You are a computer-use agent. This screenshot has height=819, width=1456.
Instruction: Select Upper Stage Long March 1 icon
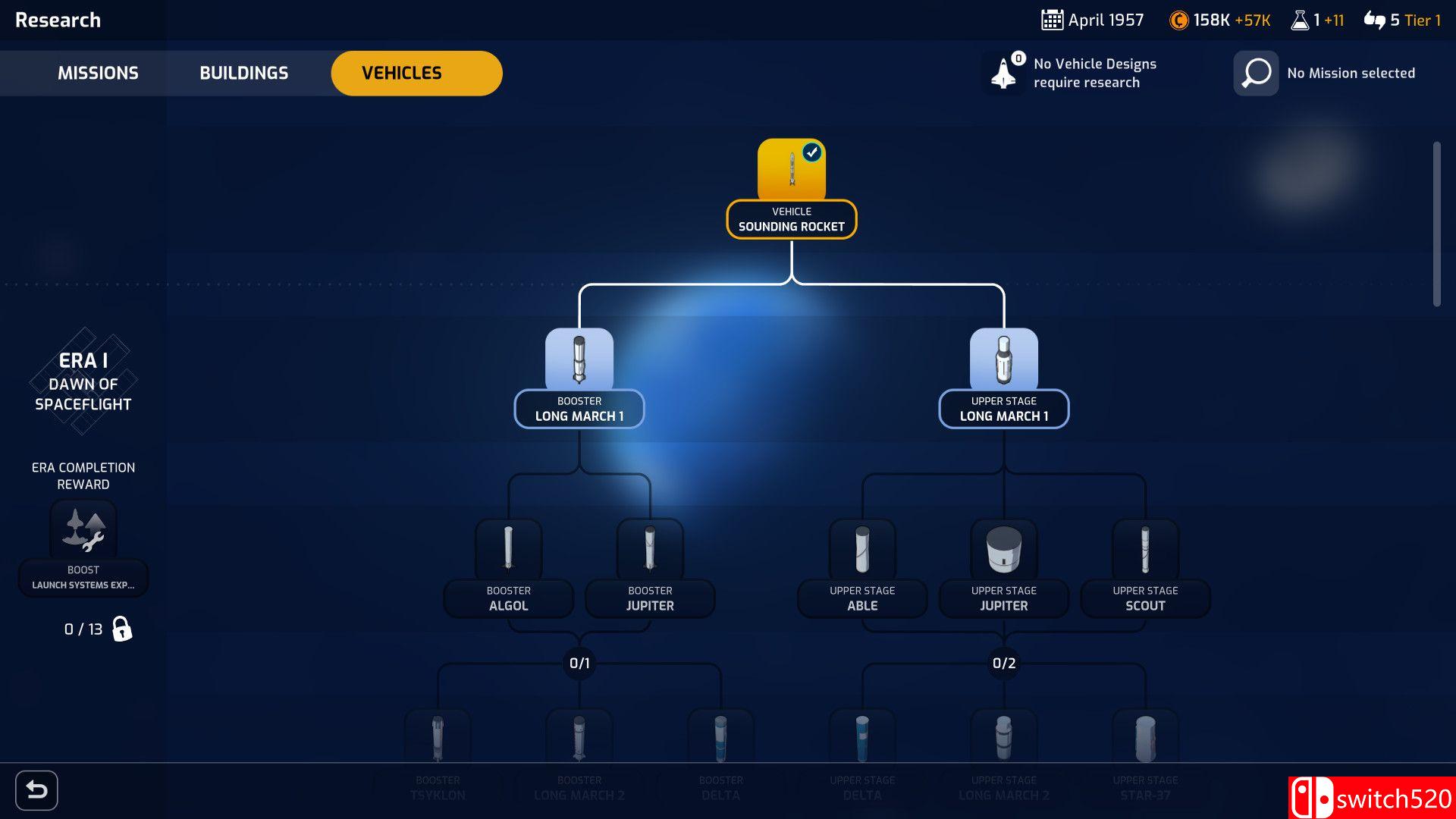1003,359
